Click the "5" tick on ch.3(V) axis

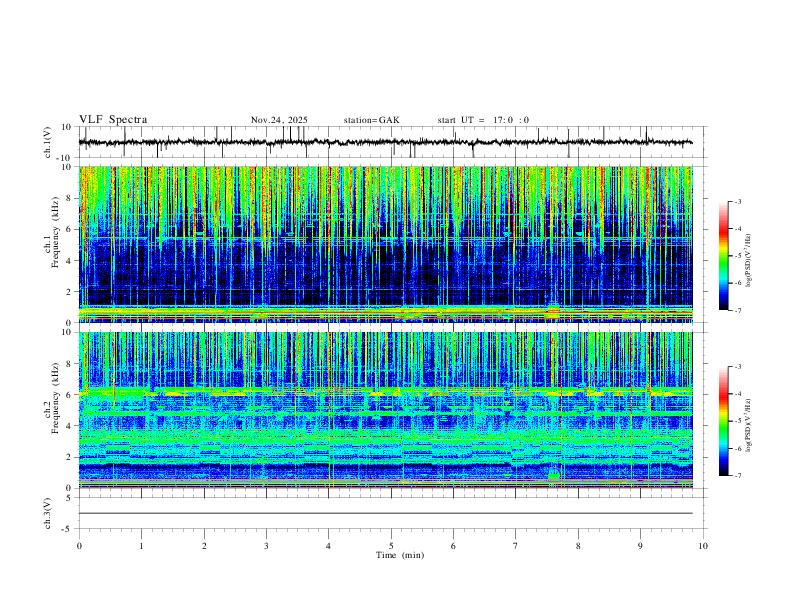coord(70,498)
